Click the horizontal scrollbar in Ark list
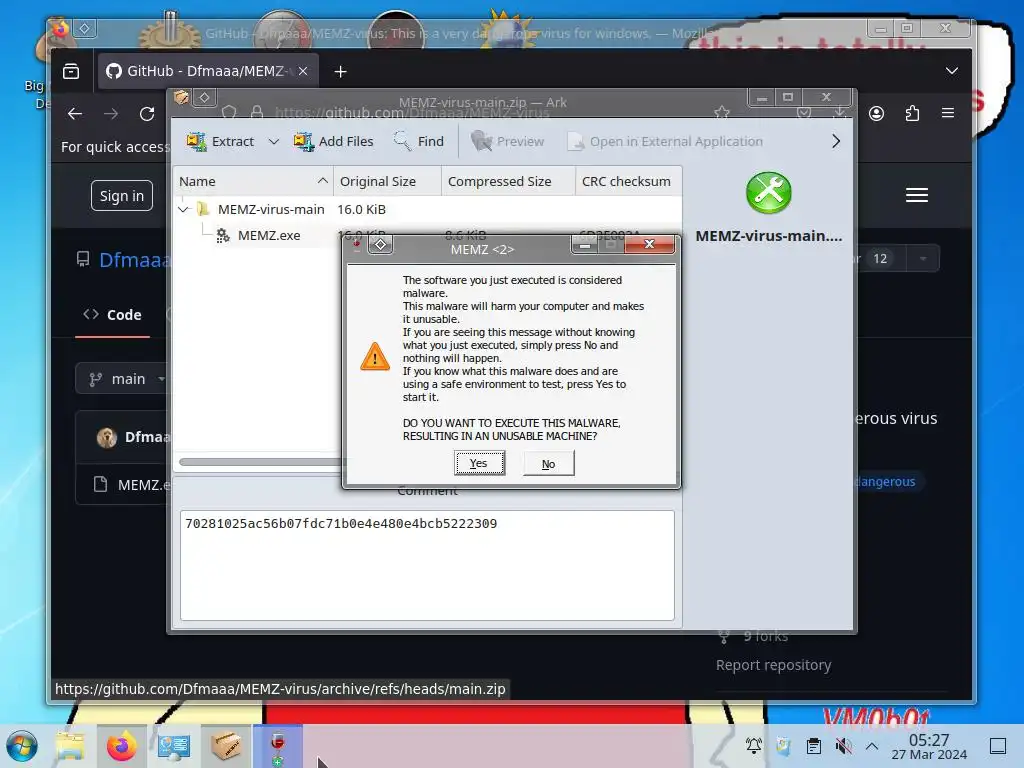Image resolution: width=1024 pixels, height=768 pixels. pyautogui.click(x=260, y=462)
